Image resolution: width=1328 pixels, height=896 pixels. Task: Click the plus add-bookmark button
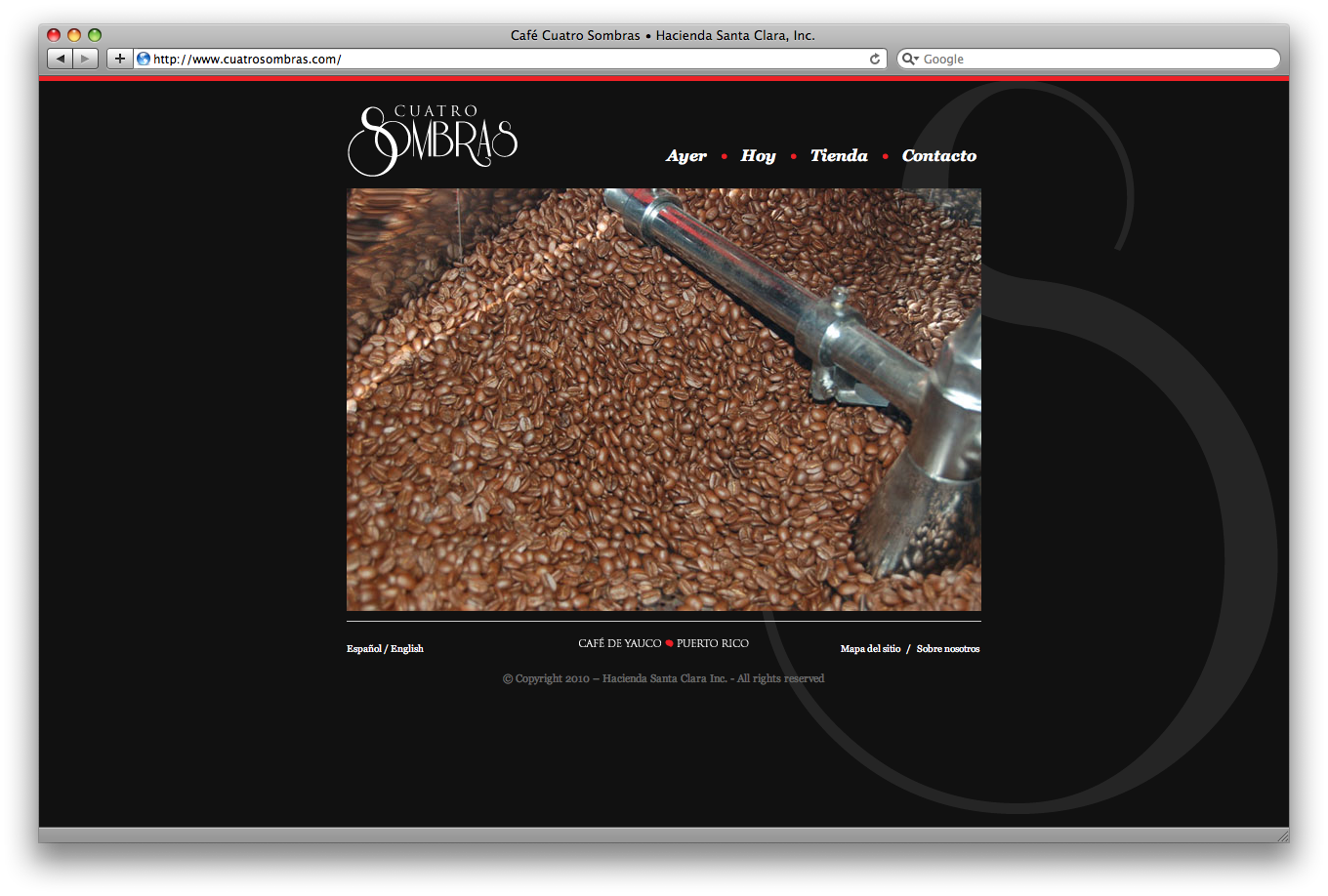pos(120,59)
